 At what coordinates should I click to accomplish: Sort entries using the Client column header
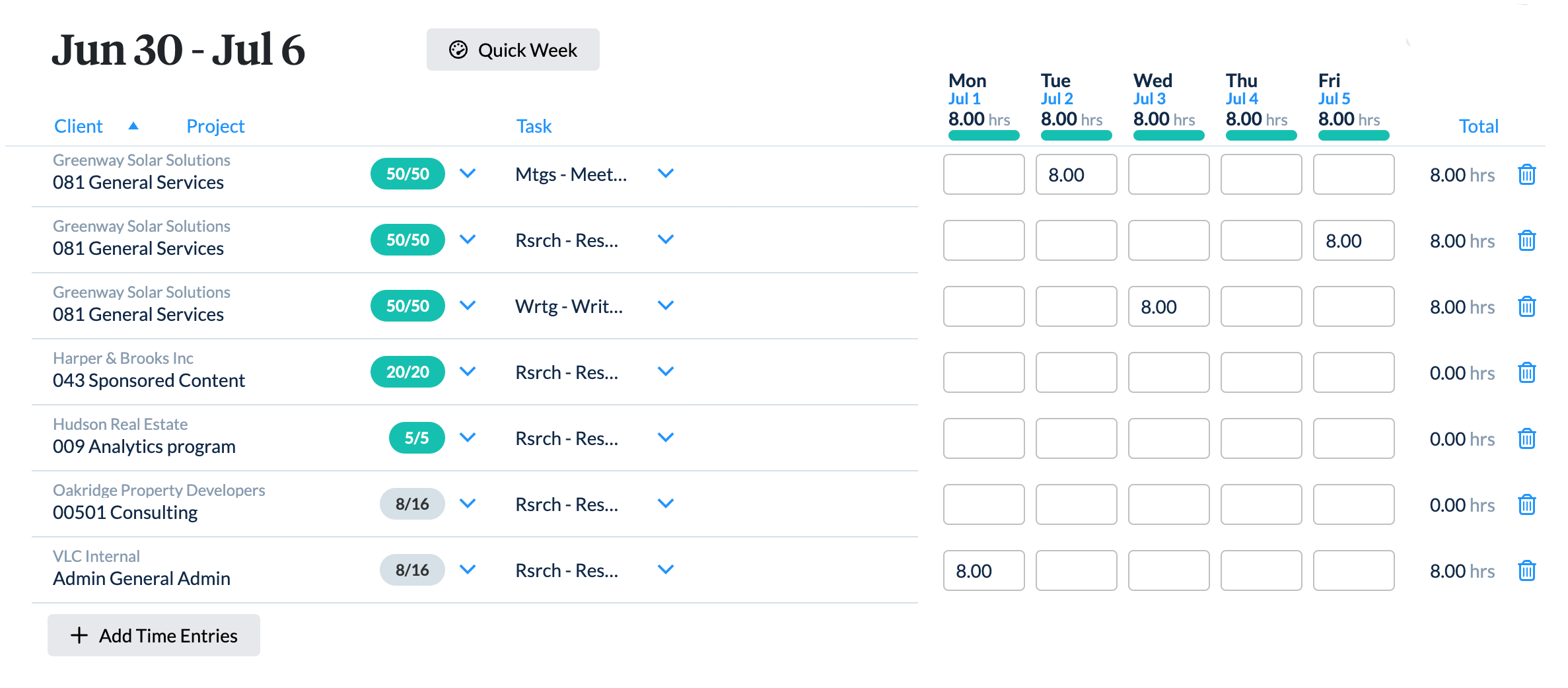[x=78, y=125]
